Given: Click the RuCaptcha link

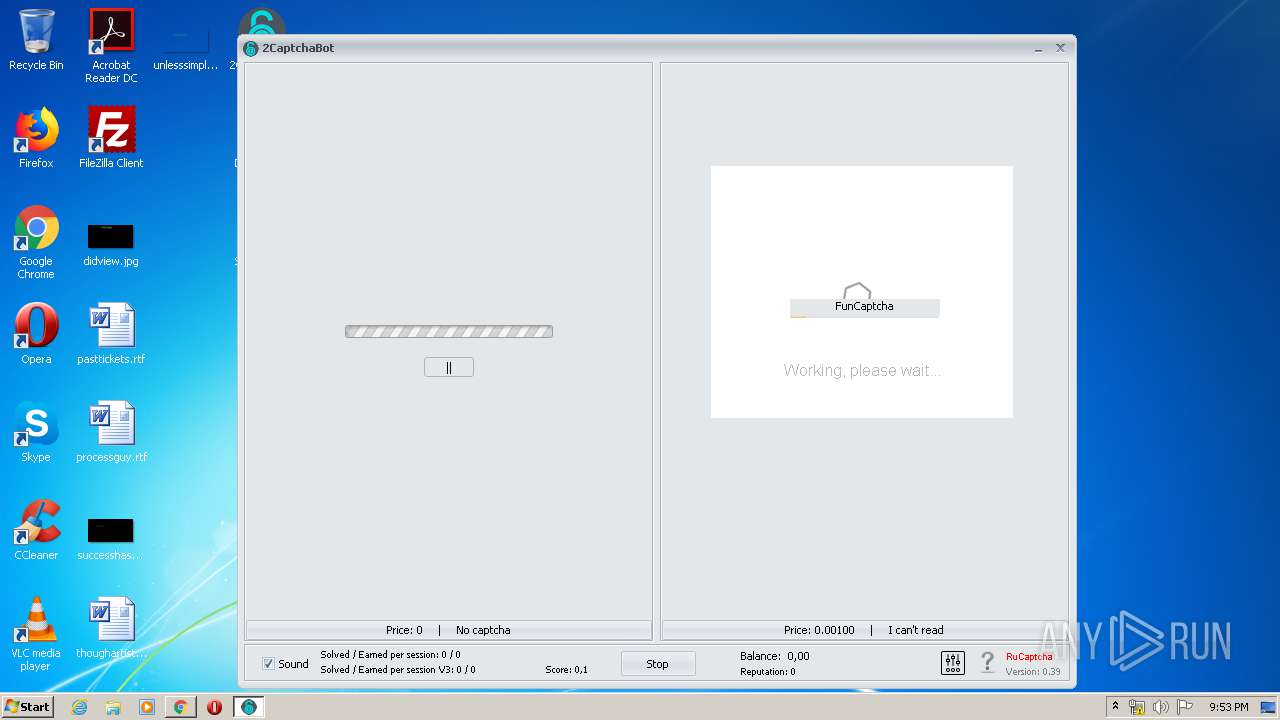Looking at the screenshot, I should pos(1029,657).
